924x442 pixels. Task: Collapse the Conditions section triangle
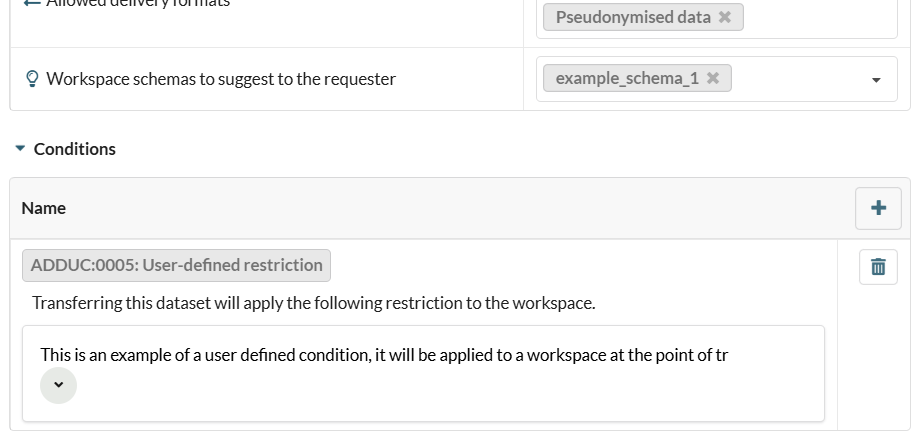pos(20,149)
